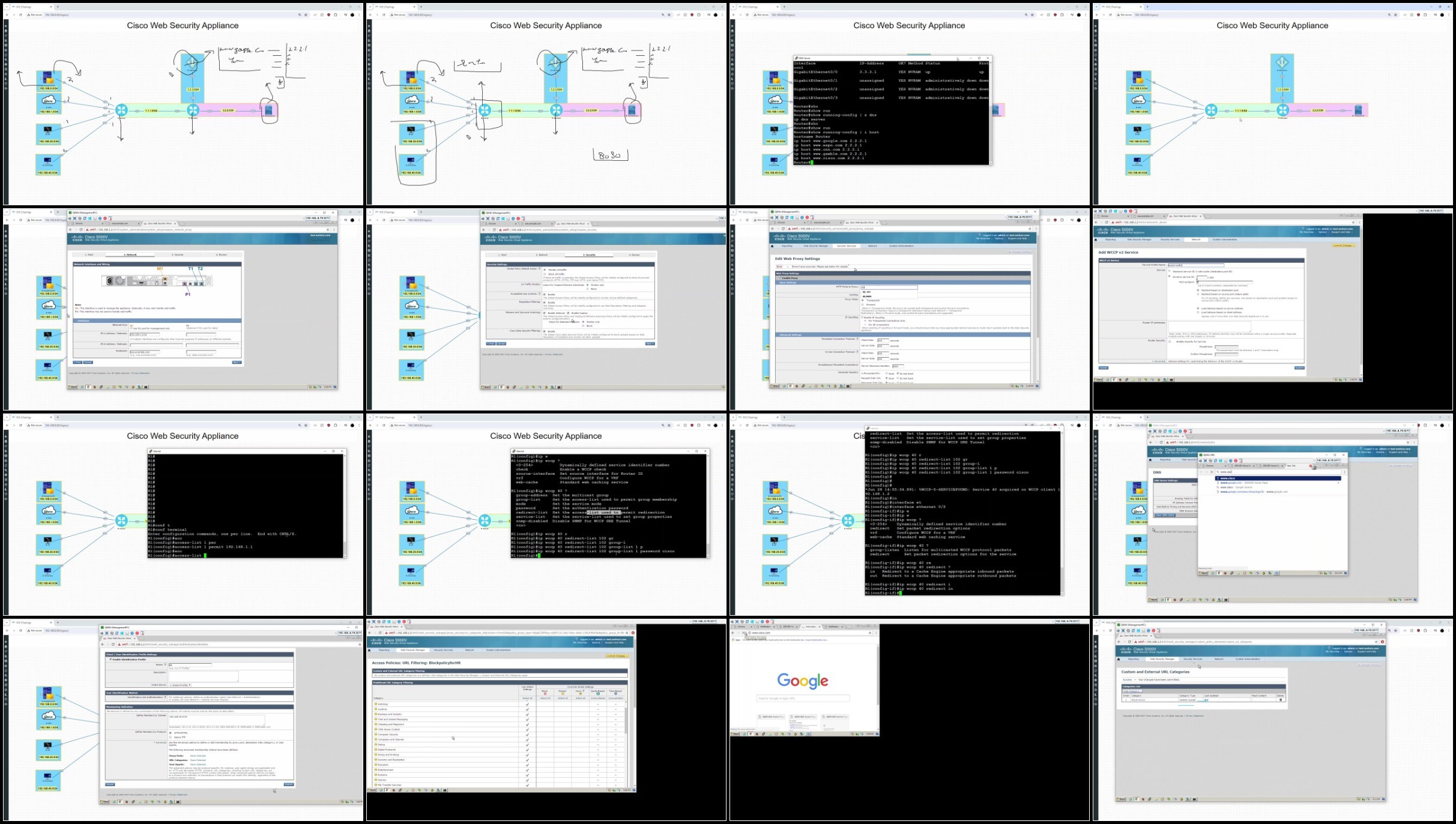Click the new tab plus in first annotated topology frame
The height and width of the screenshot is (824, 1456).
tap(58, 7)
